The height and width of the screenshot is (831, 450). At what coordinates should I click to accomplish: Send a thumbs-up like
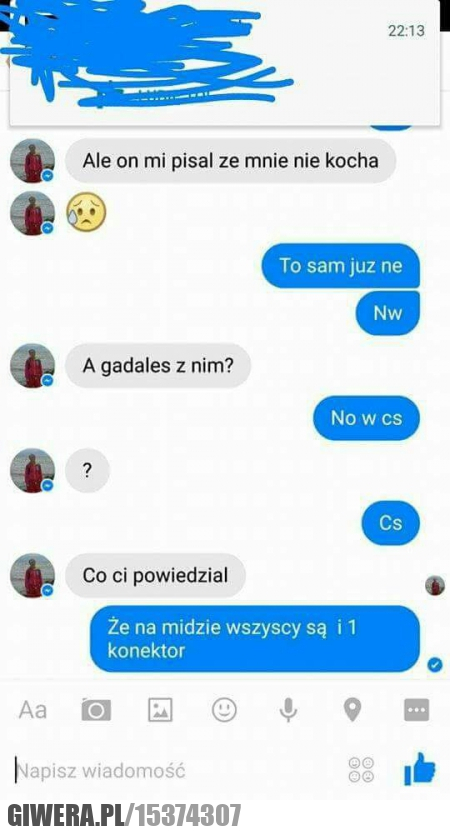pyautogui.click(x=419, y=769)
